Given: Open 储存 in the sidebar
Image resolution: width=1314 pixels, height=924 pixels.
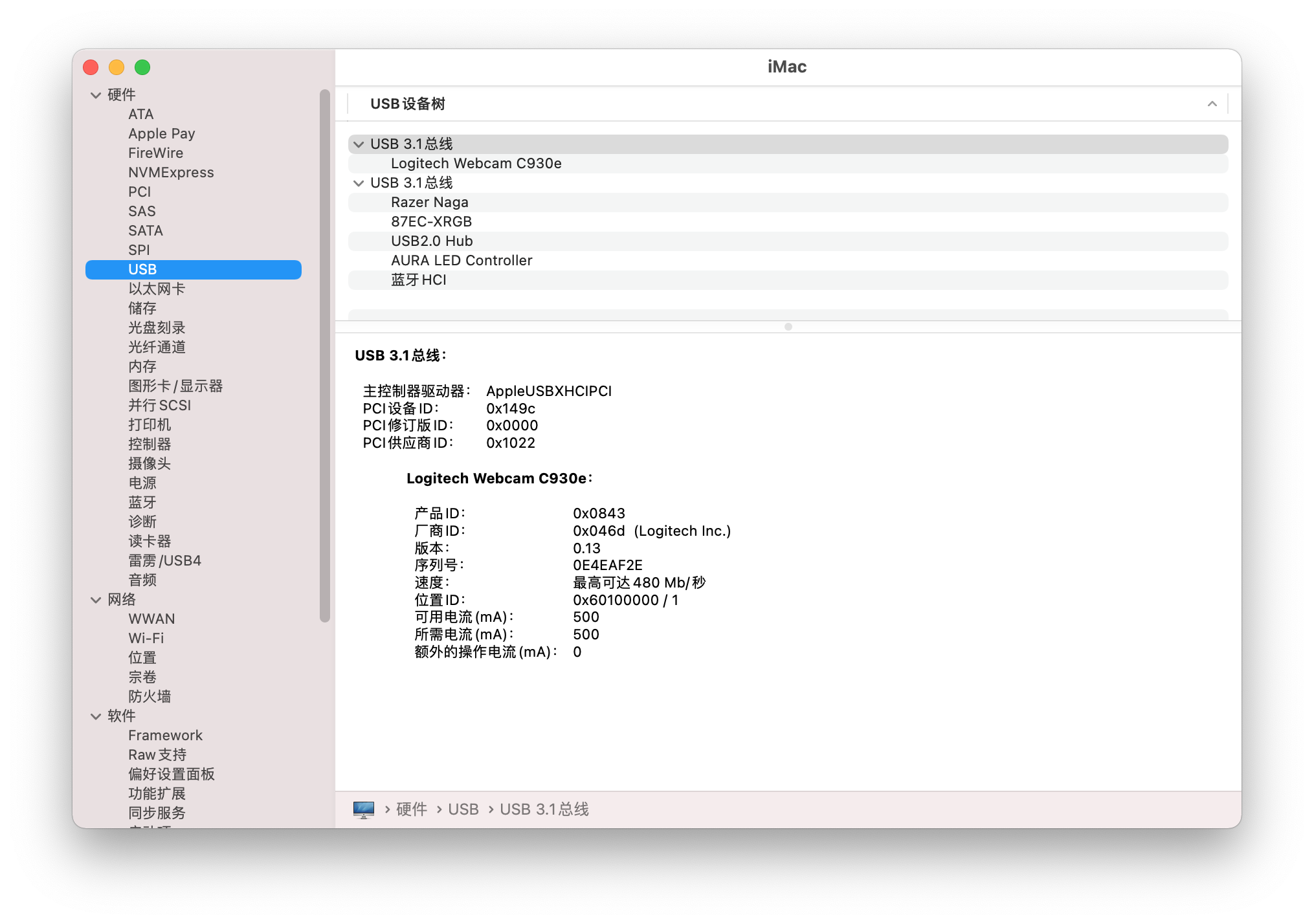Looking at the screenshot, I should coord(142,309).
